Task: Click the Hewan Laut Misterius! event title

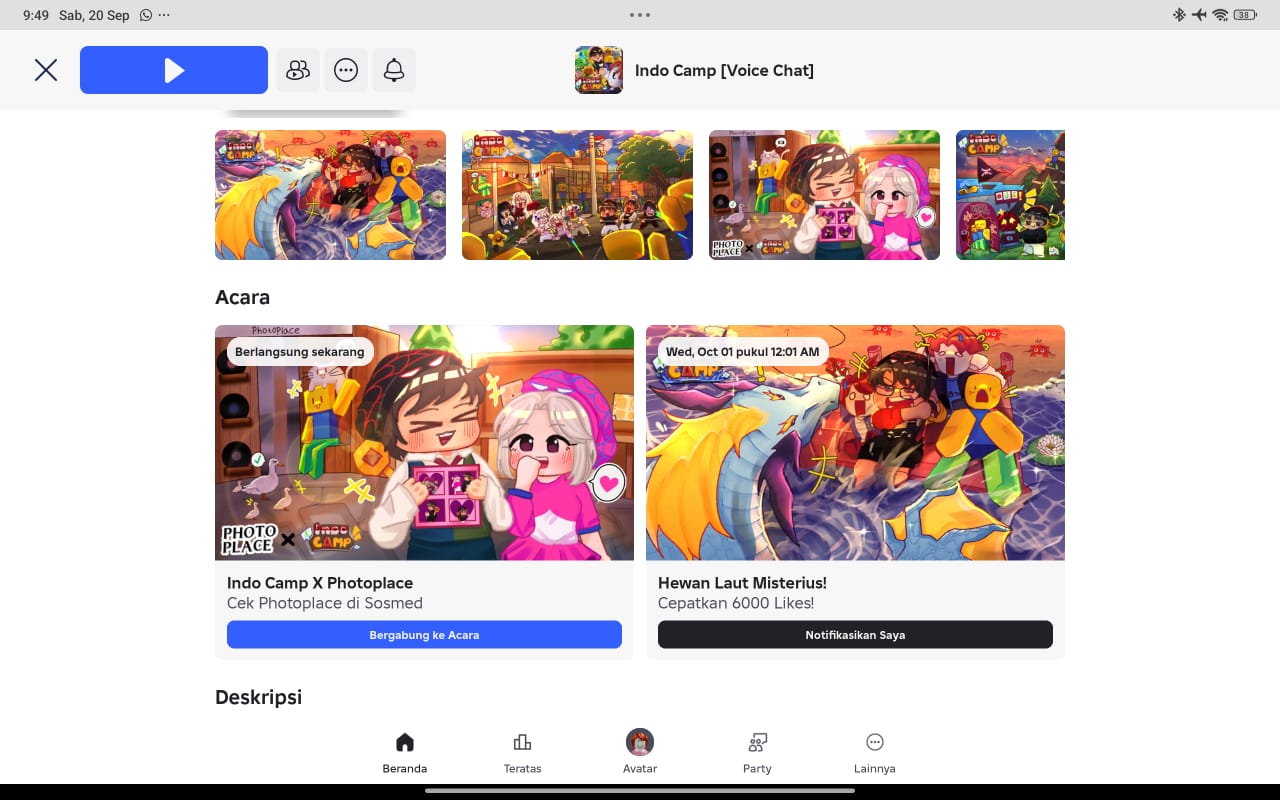Action: point(742,583)
